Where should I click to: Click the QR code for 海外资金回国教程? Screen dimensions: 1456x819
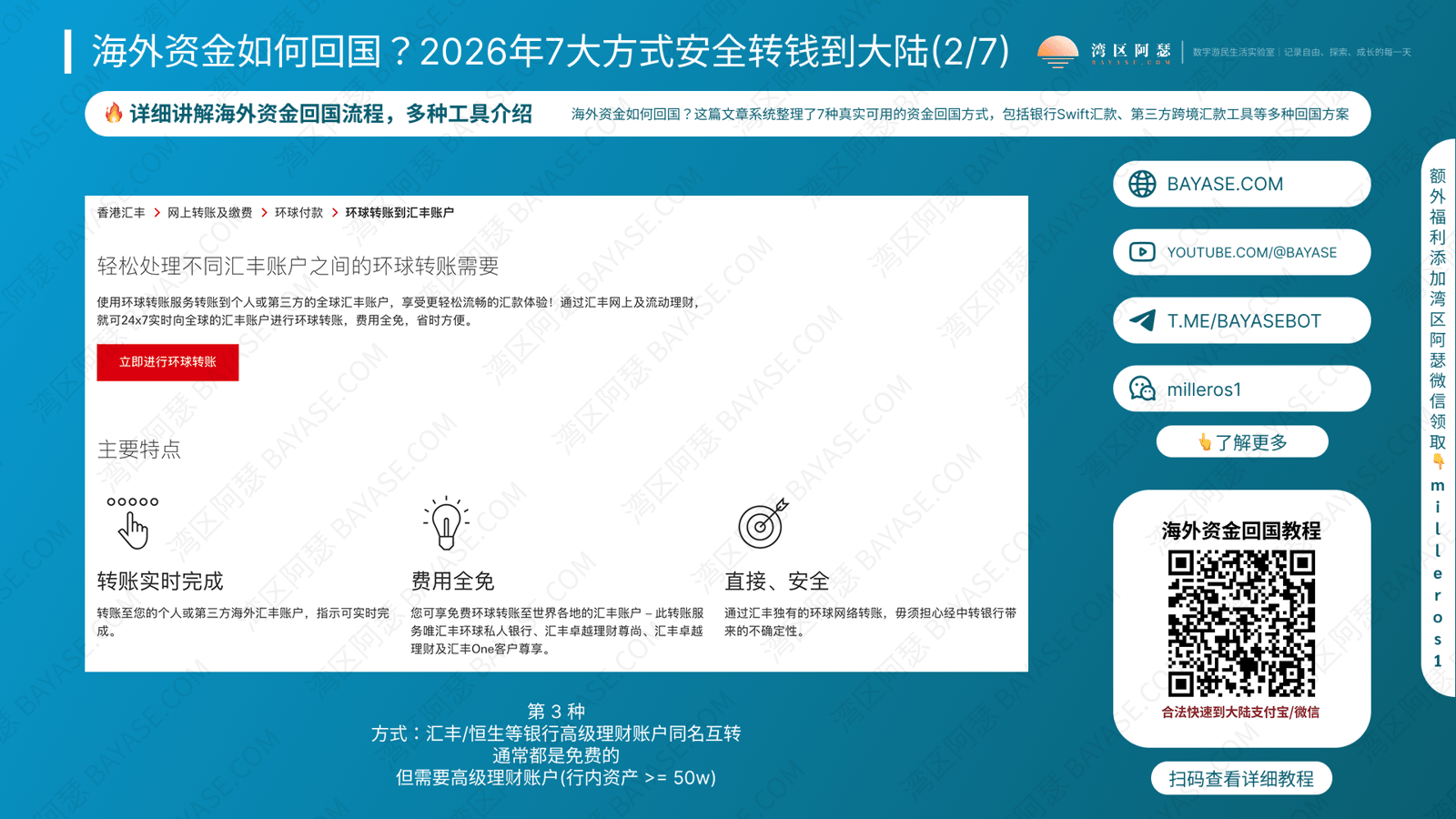point(1241,623)
